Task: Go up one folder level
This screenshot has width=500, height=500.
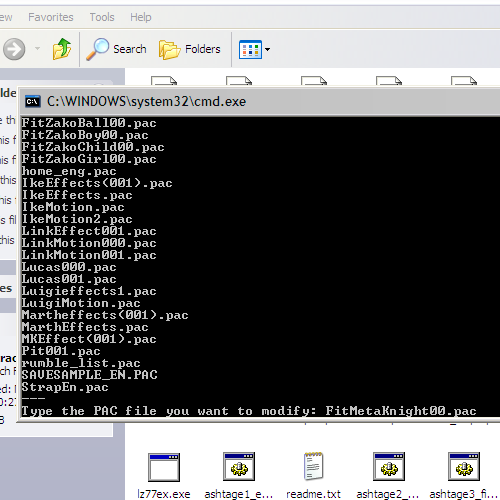Action: 62,49
